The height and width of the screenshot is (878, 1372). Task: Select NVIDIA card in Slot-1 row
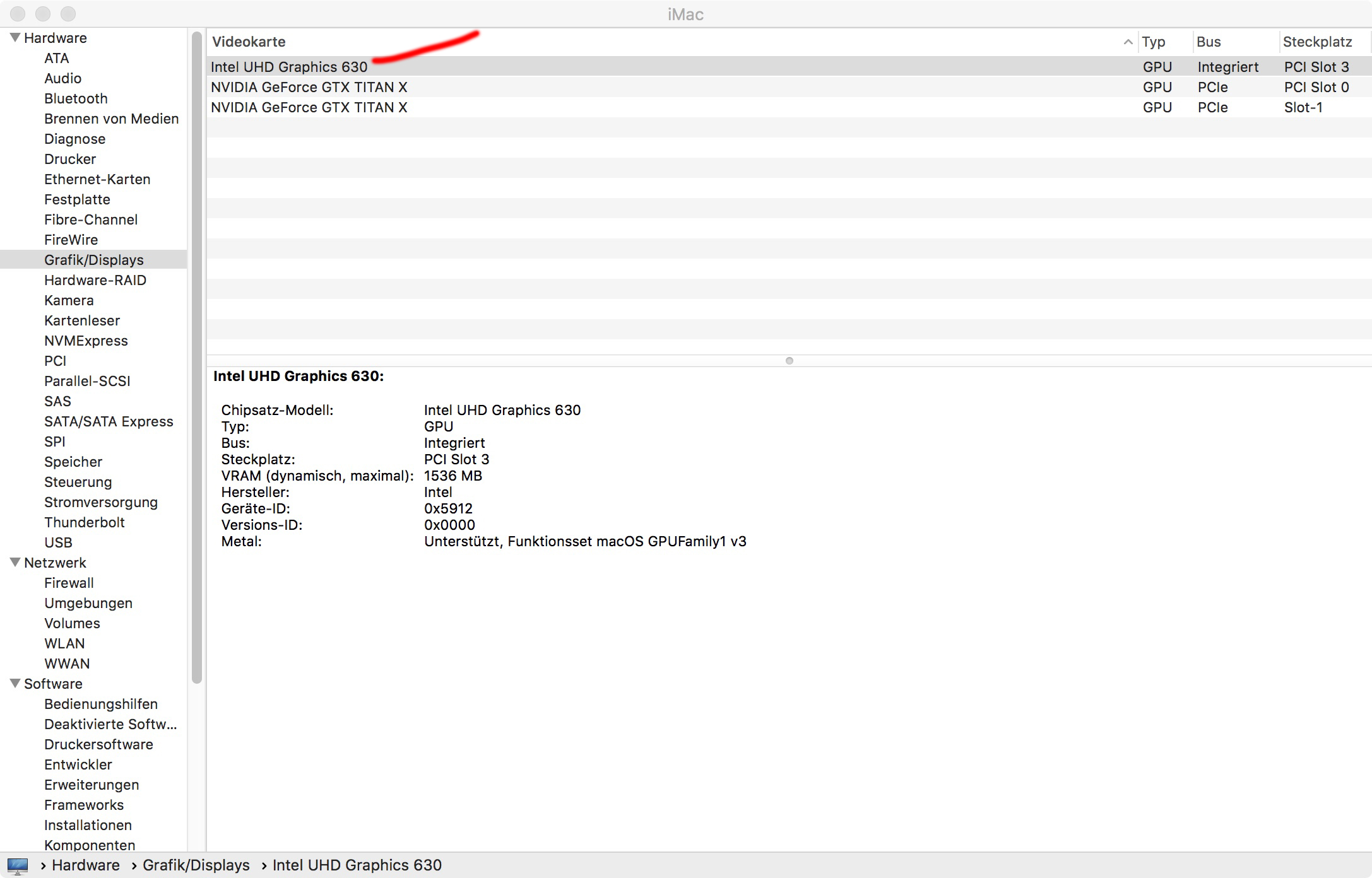309,107
